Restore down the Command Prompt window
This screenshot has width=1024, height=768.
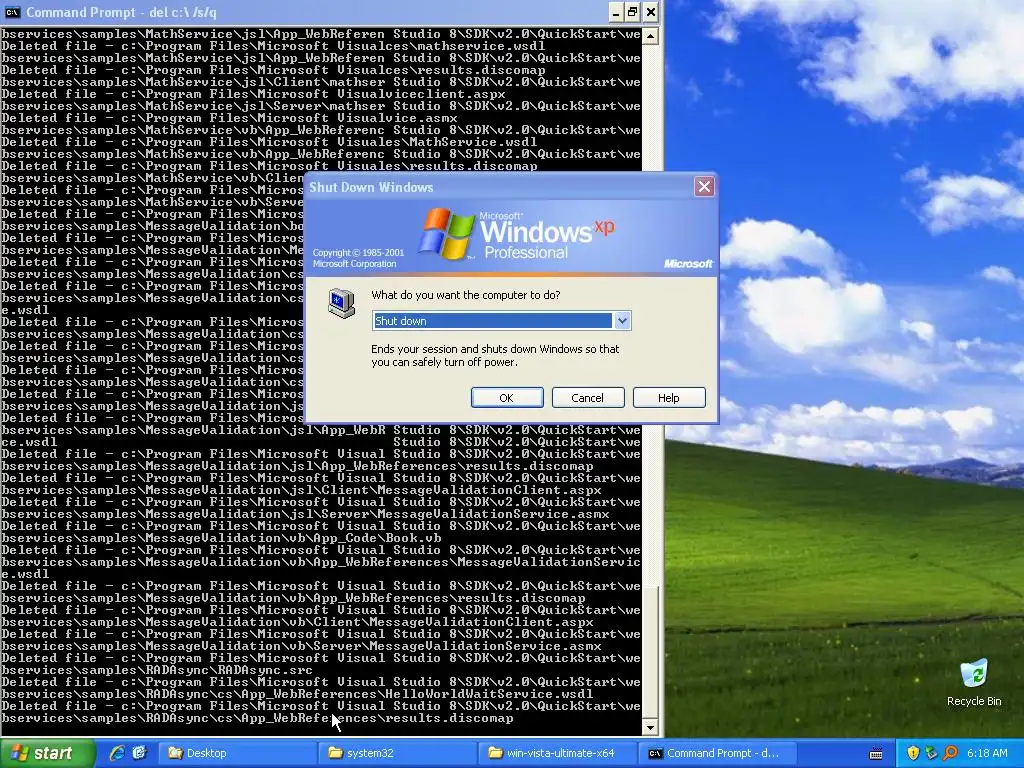(x=633, y=12)
